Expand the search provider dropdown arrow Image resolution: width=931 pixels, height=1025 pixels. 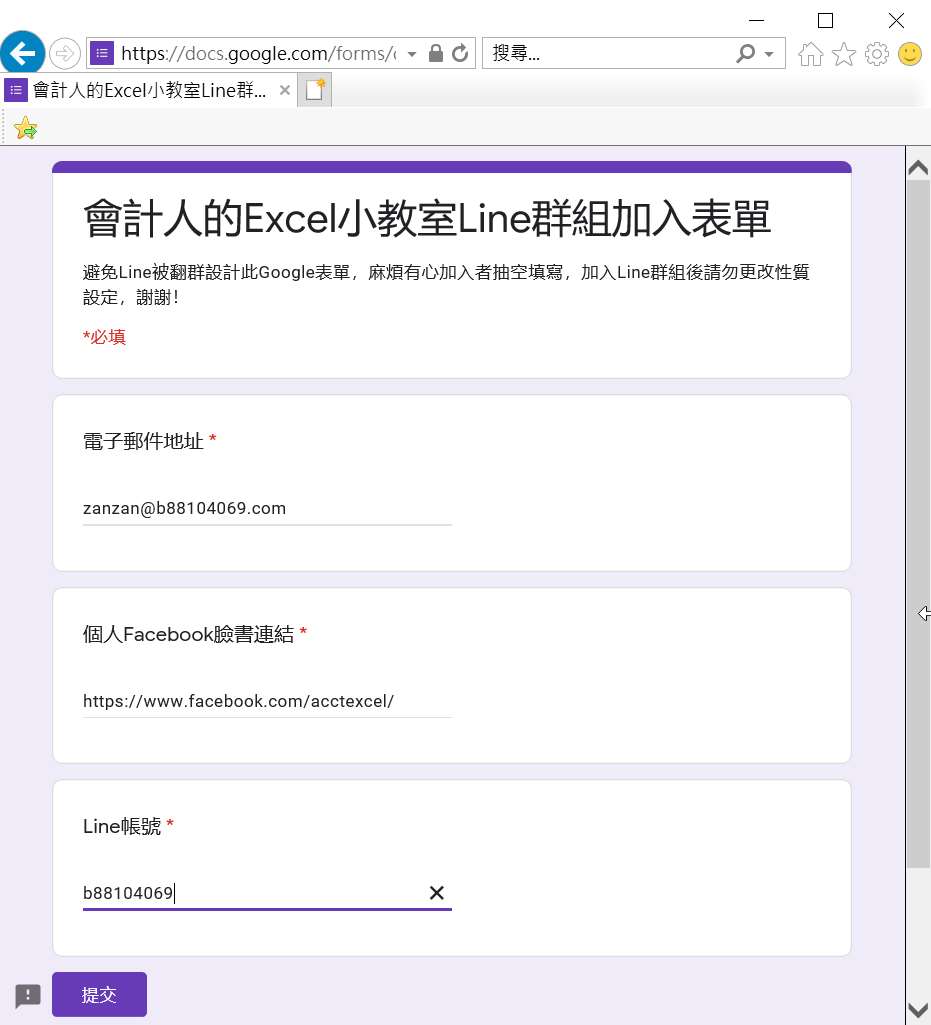tap(769, 54)
